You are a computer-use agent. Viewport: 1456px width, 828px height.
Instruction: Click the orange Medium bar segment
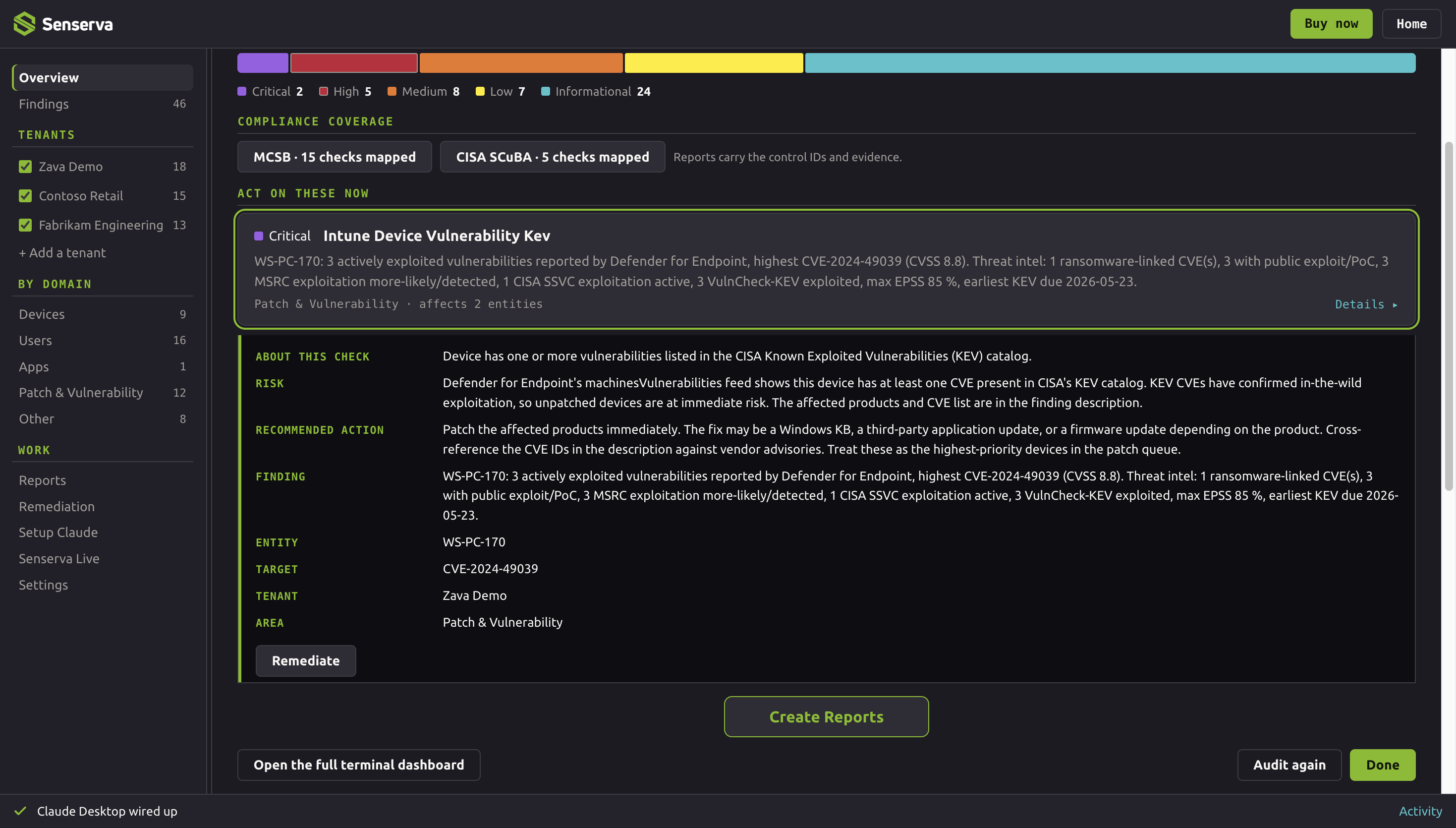(x=521, y=63)
